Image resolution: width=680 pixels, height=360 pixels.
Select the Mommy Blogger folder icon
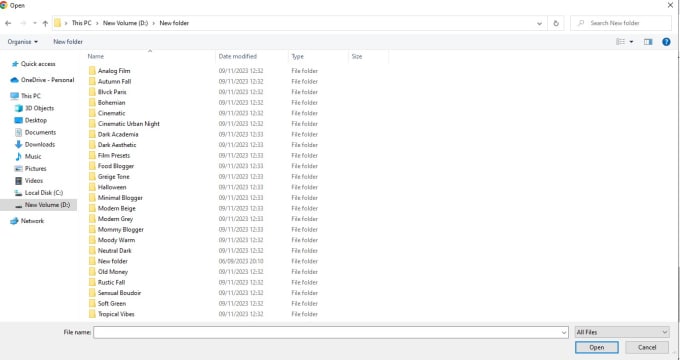click(92, 229)
